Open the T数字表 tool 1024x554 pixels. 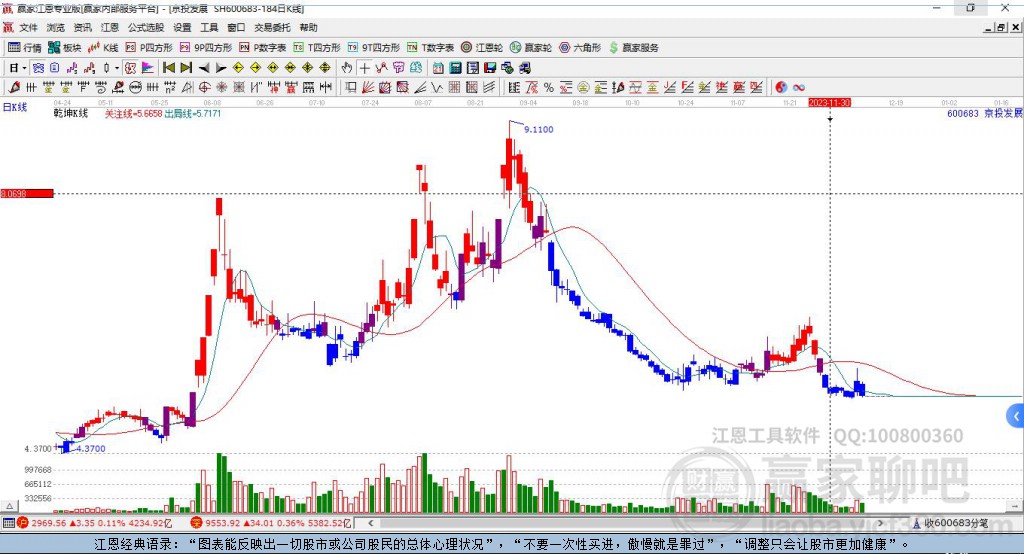[x=430, y=48]
